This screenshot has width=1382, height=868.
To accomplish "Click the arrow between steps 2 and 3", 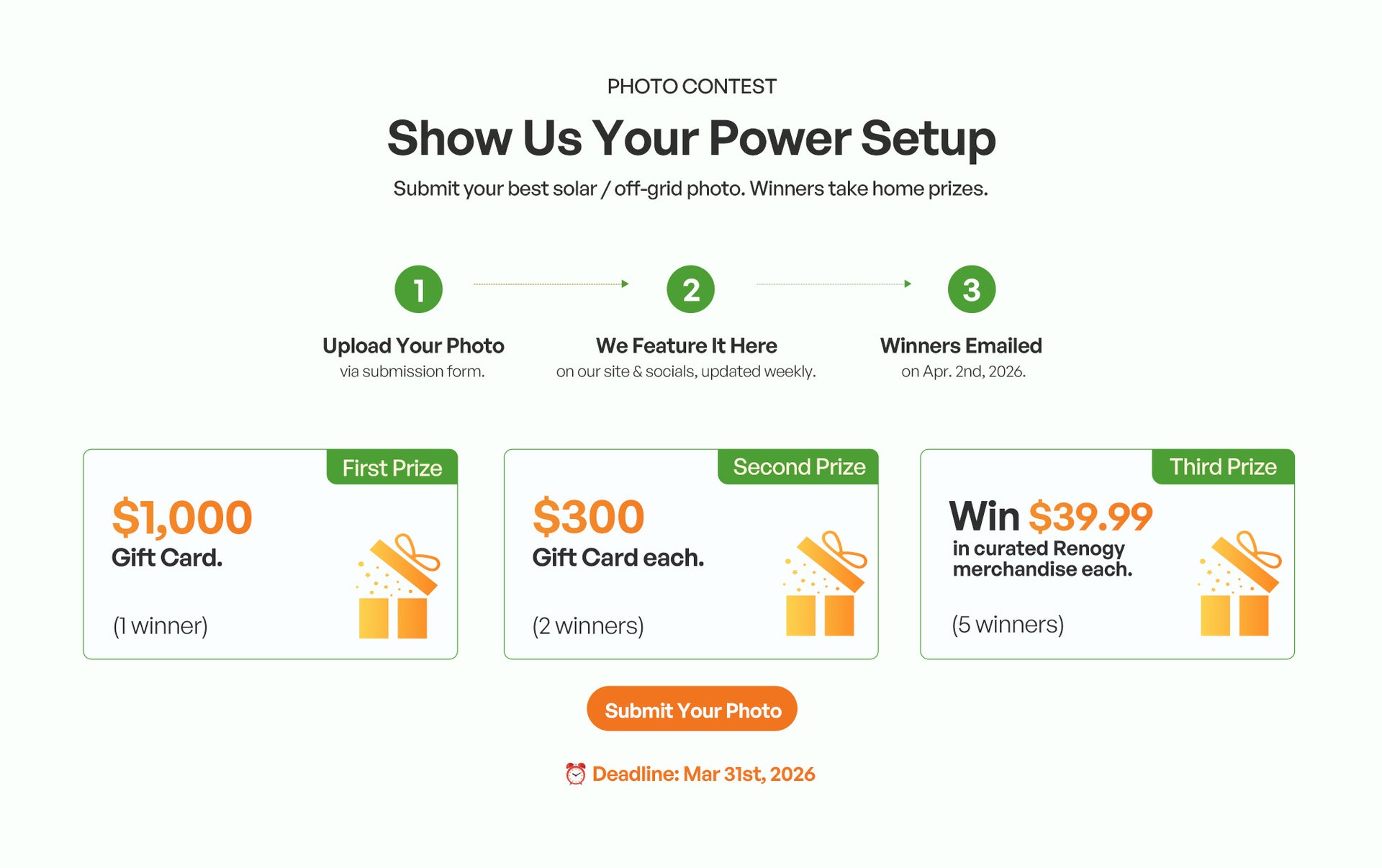I will coord(834,284).
